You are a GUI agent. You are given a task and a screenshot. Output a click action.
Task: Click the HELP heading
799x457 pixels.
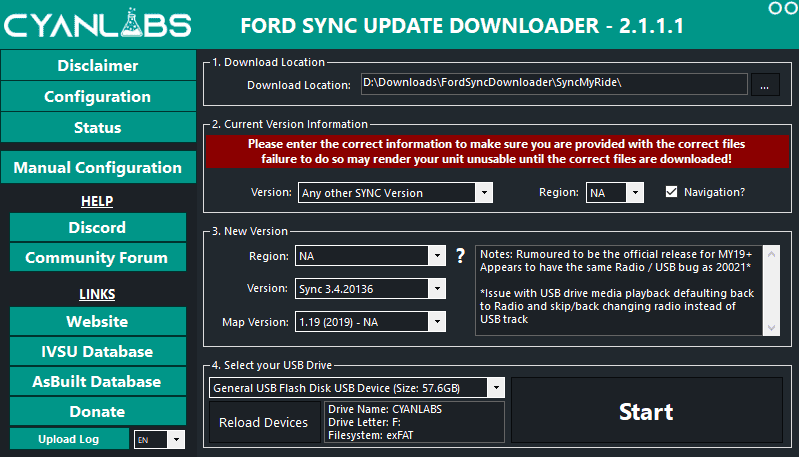(97, 201)
